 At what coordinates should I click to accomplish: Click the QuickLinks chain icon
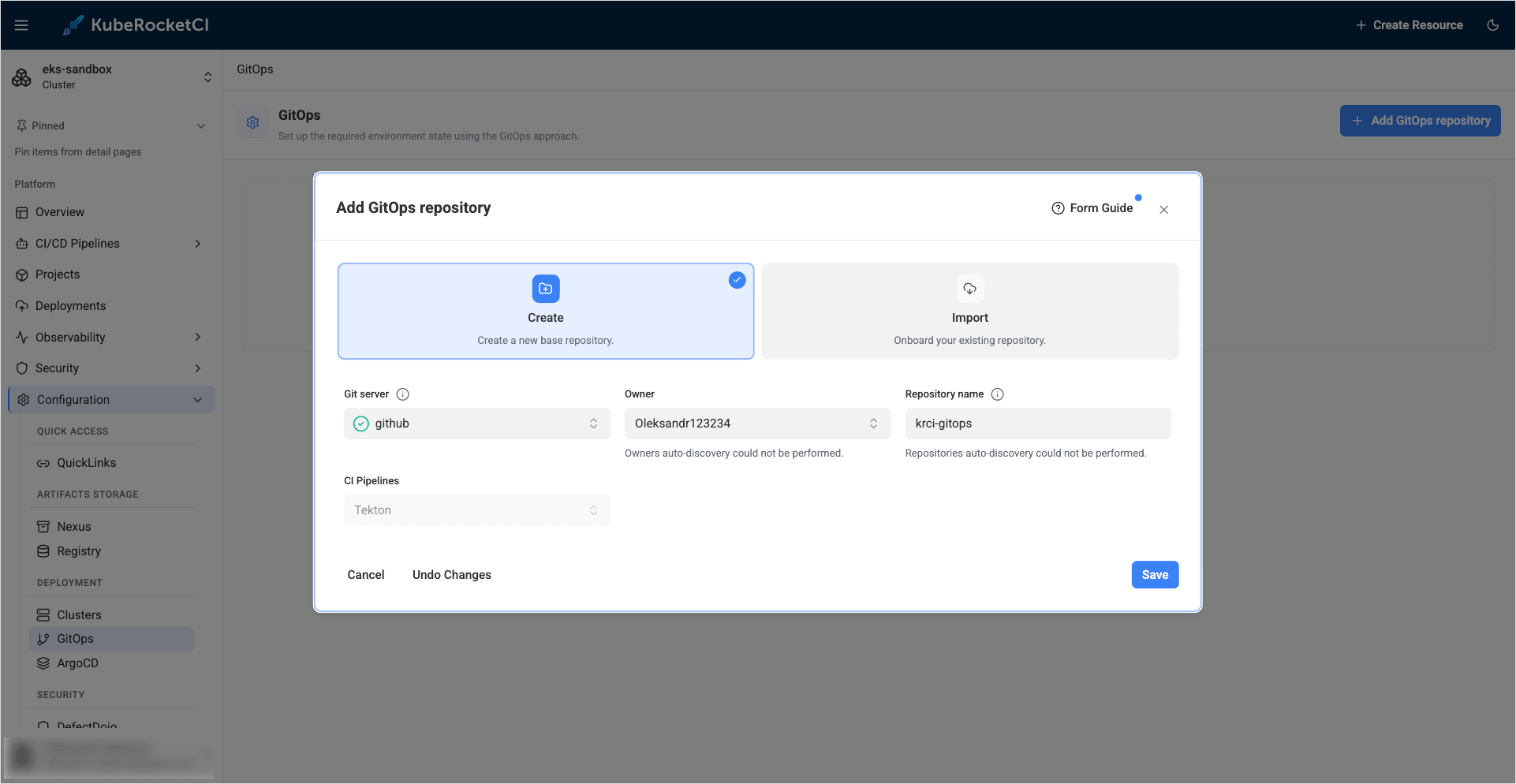pyautogui.click(x=43, y=463)
